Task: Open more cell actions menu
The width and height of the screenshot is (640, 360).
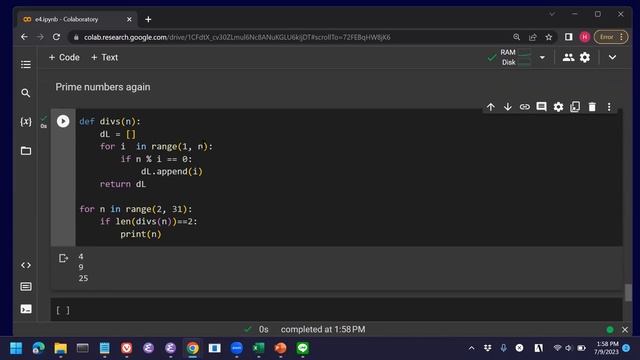Action: tap(609, 107)
